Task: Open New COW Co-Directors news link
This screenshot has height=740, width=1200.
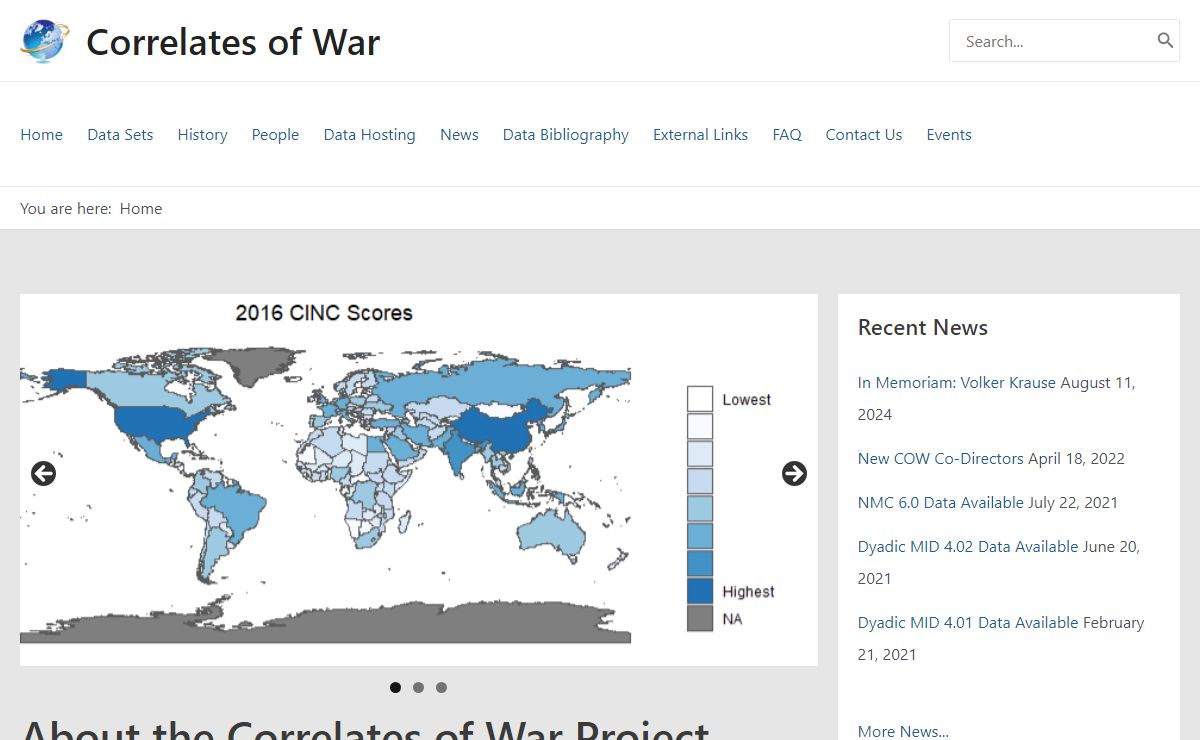Action: pyautogui.click(x=941, y=458)
